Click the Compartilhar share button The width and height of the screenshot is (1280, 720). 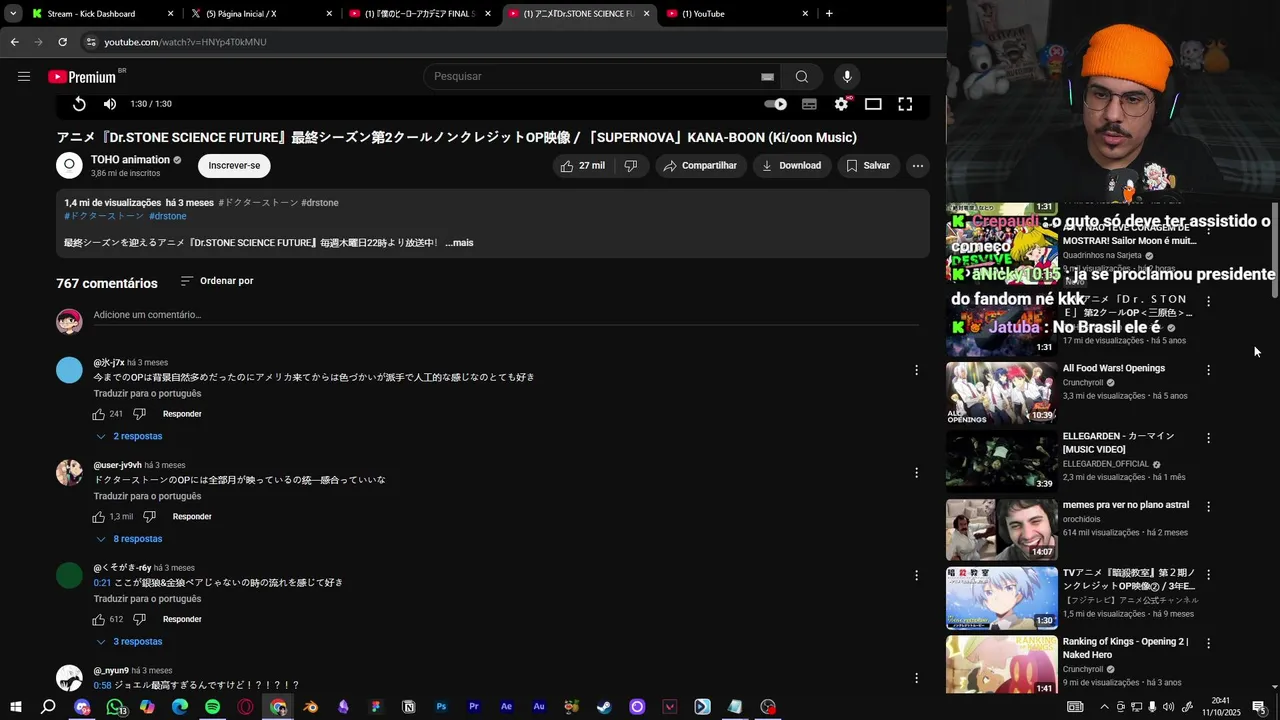pos(700,166)
